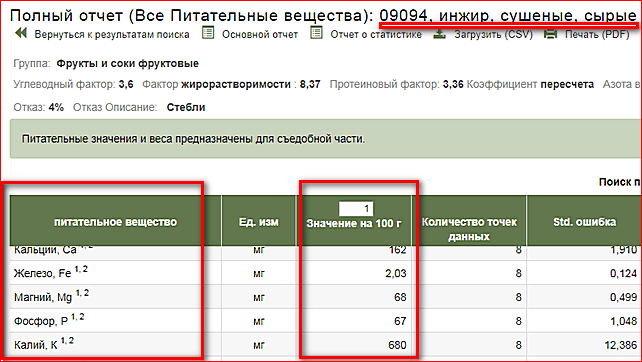The height and width of the screenshot is (362, 642).
Task: Click the Ед. изм column header
Action: point(258,222)
